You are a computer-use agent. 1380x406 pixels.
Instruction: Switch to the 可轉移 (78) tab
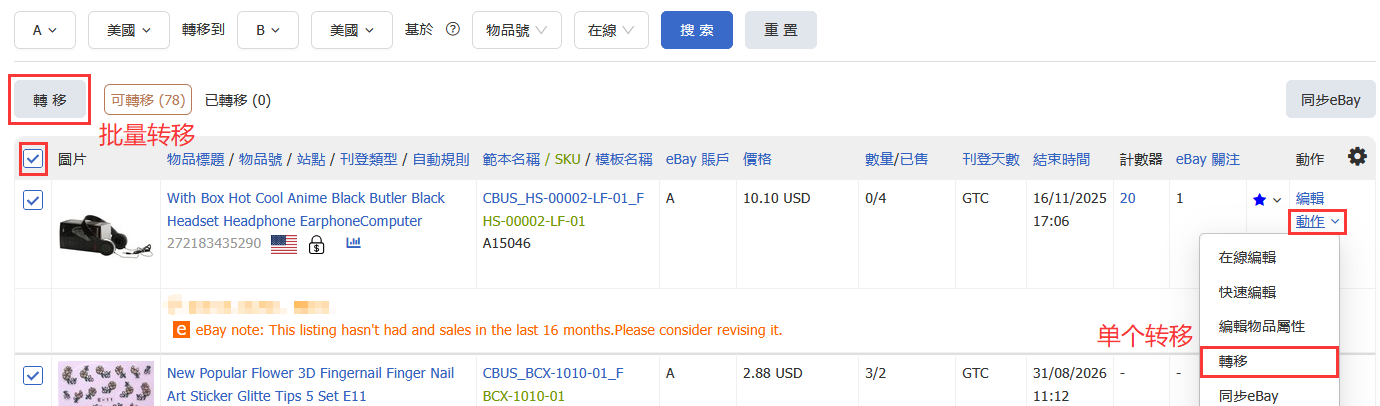[148, 100]
